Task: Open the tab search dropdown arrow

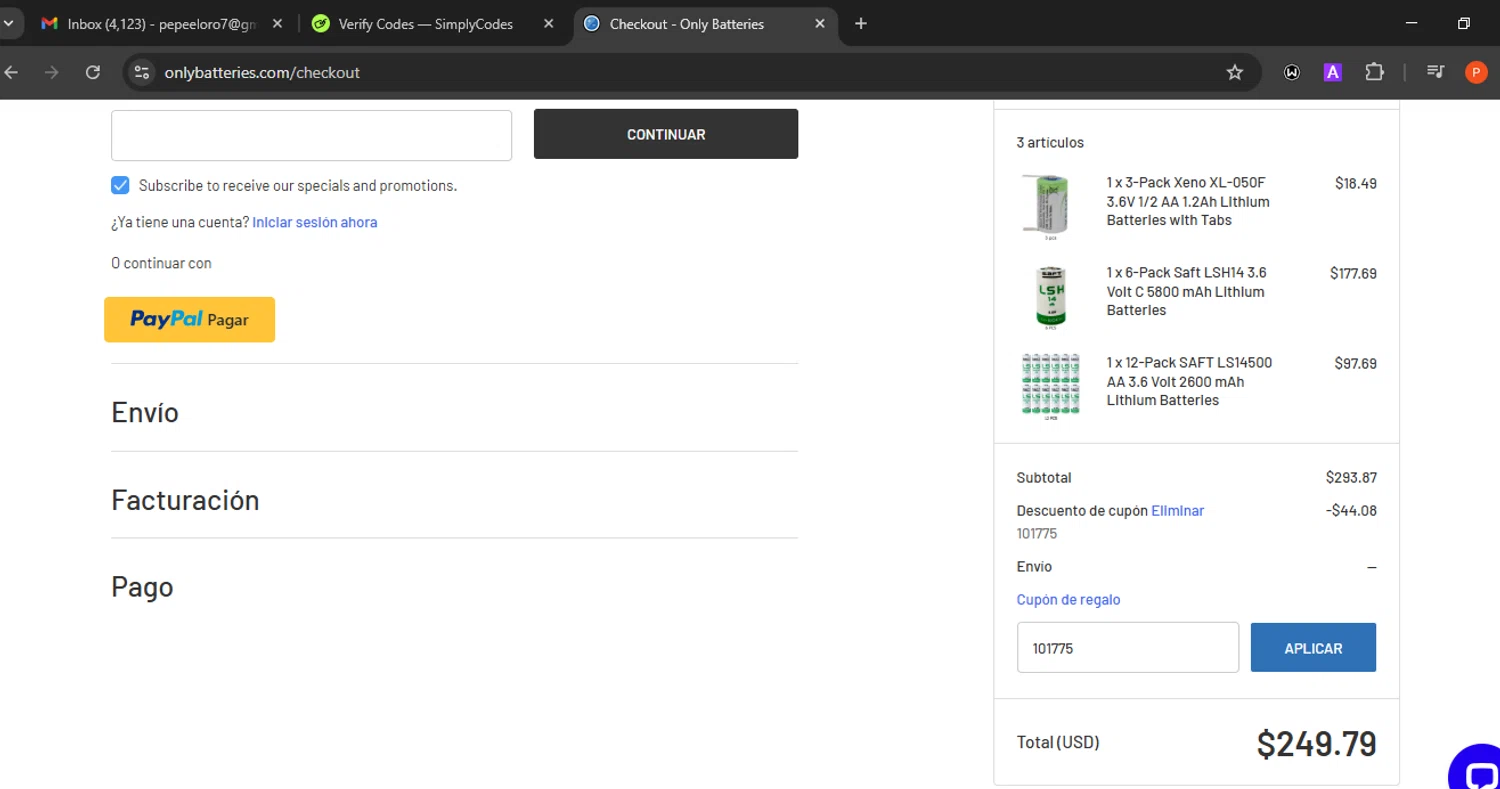Action: (x=8, y=23)
